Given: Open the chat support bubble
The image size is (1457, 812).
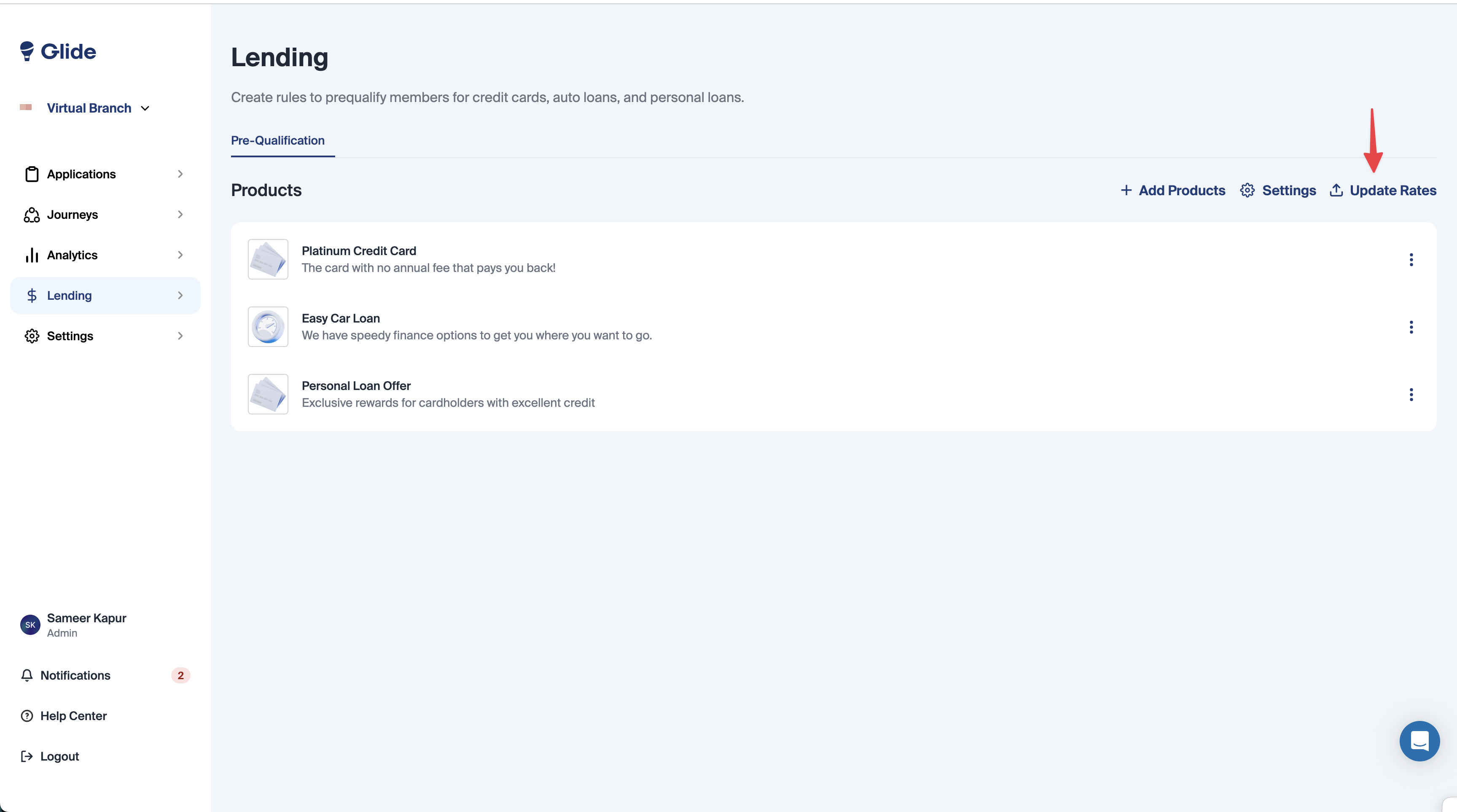Looking at the screenshot, I should click(x=1419, y=741).
